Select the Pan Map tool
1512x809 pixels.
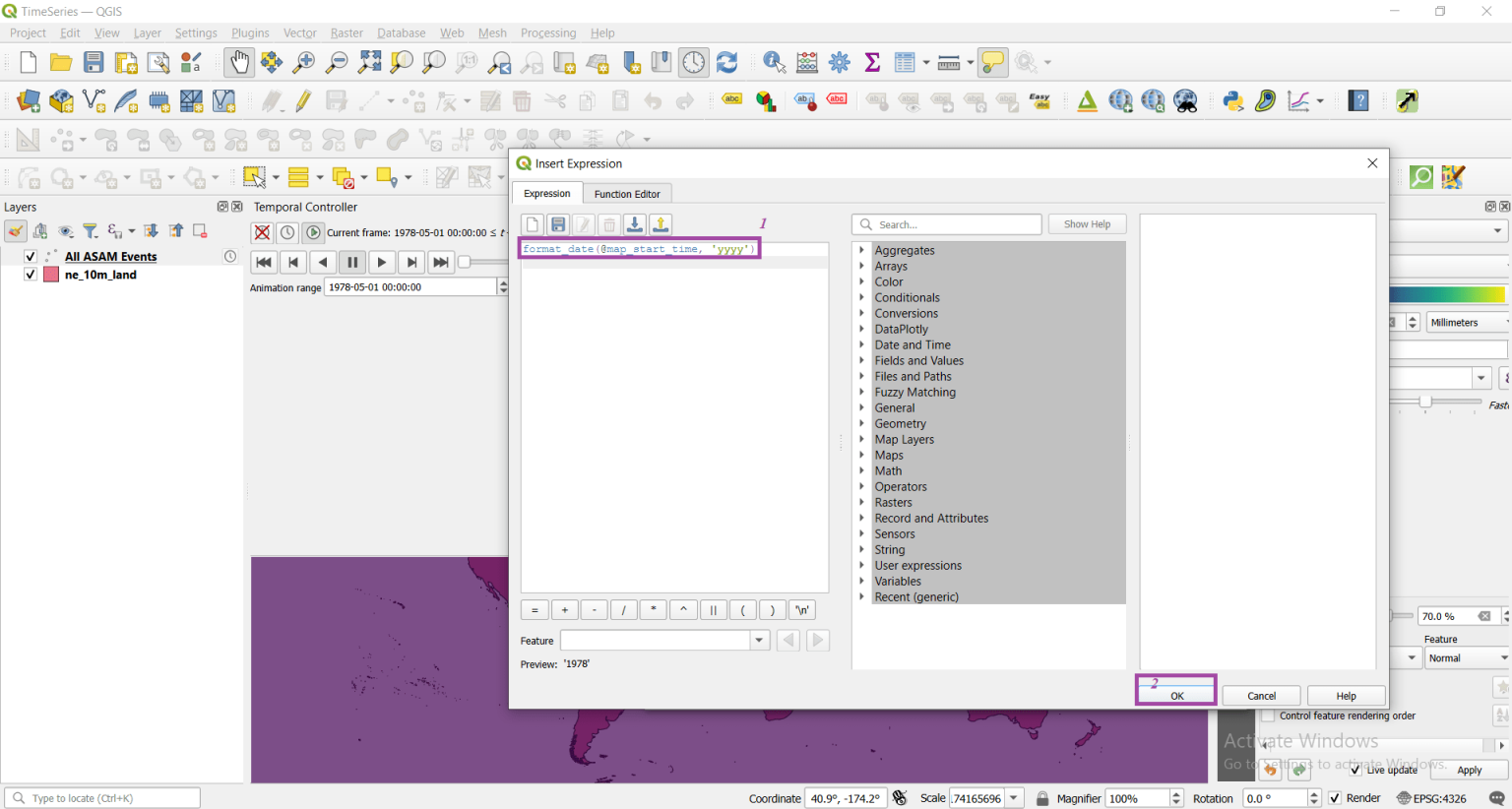click(x=239, y=61)
